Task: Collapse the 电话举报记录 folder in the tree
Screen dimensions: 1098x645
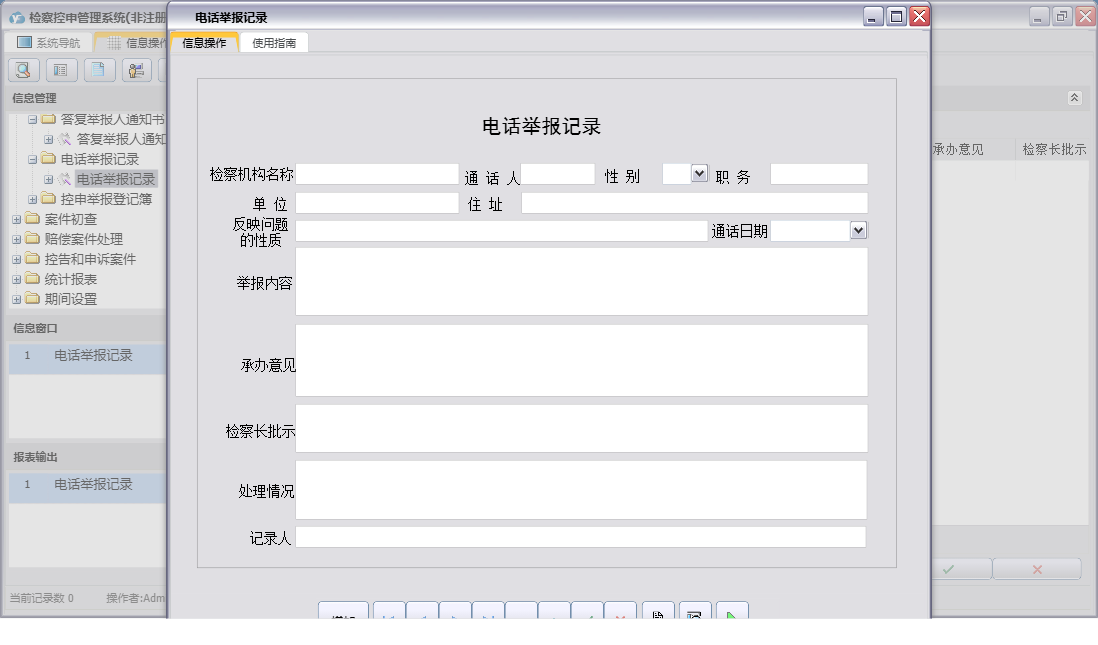Action: pos(35,158)
